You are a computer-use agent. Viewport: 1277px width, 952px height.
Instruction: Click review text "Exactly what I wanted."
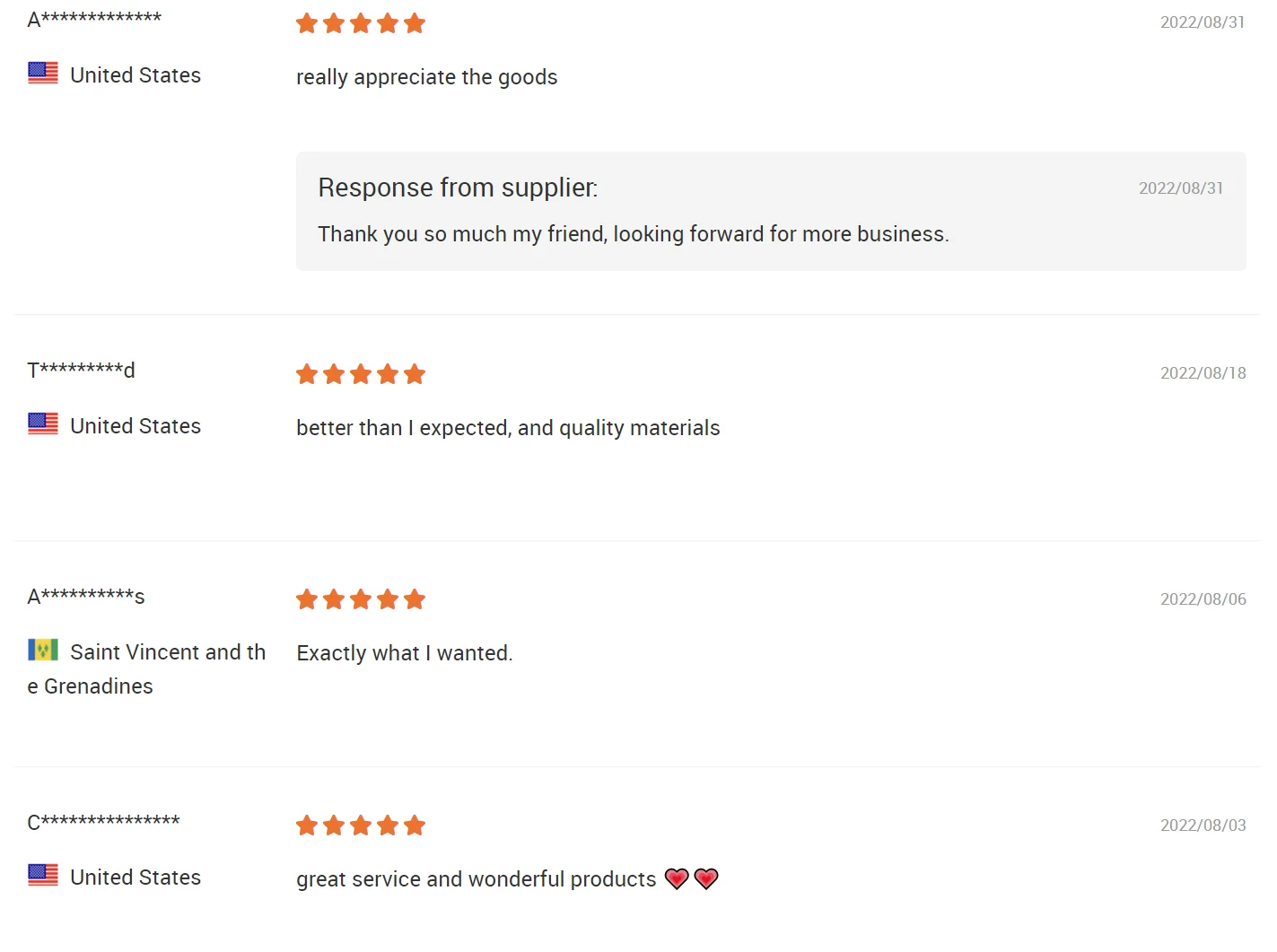(x=404, y=653)
